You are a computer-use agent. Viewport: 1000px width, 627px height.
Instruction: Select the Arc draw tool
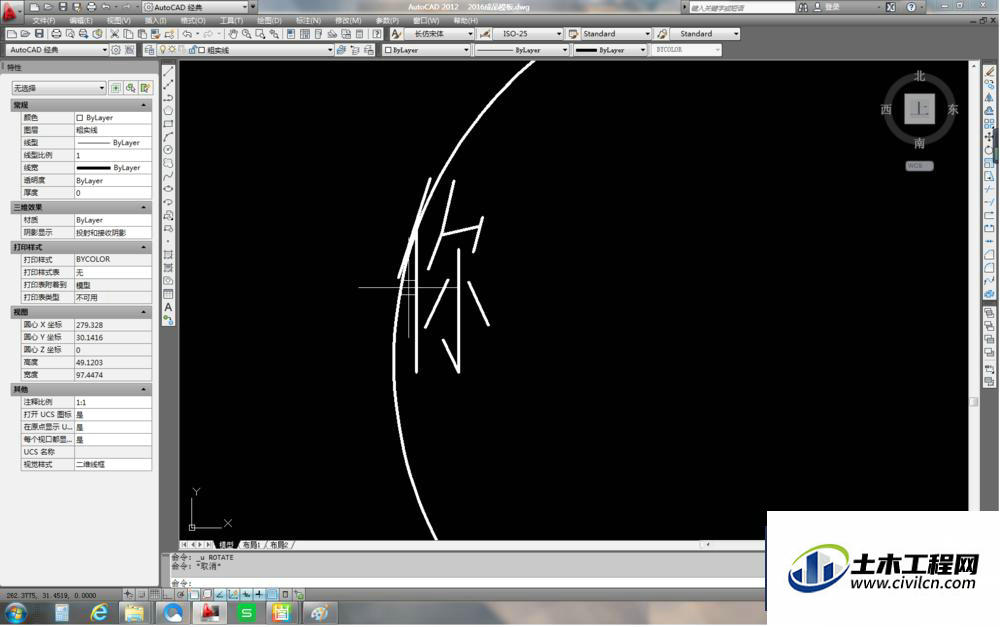(168, 136)
